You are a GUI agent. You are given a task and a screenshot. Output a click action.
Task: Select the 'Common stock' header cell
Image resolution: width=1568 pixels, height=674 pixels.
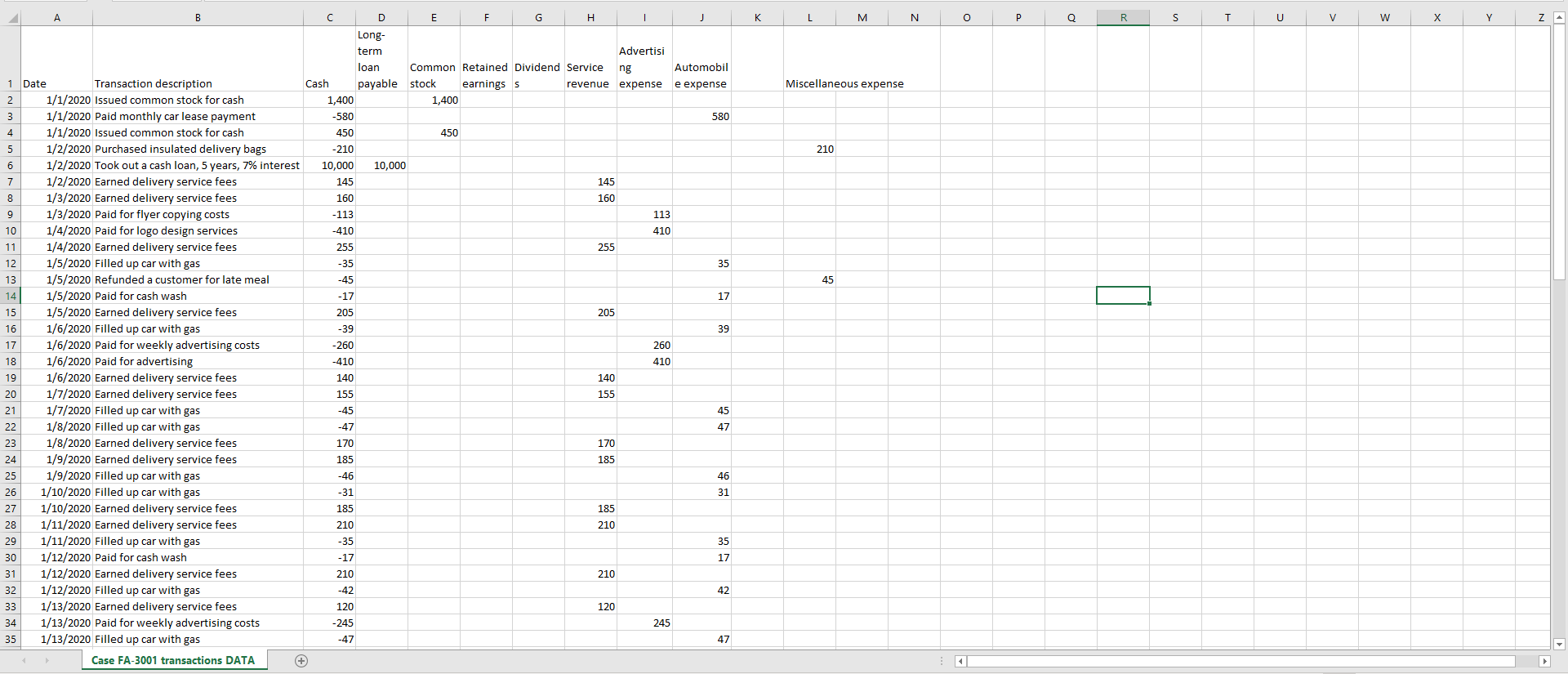[434, 59]
